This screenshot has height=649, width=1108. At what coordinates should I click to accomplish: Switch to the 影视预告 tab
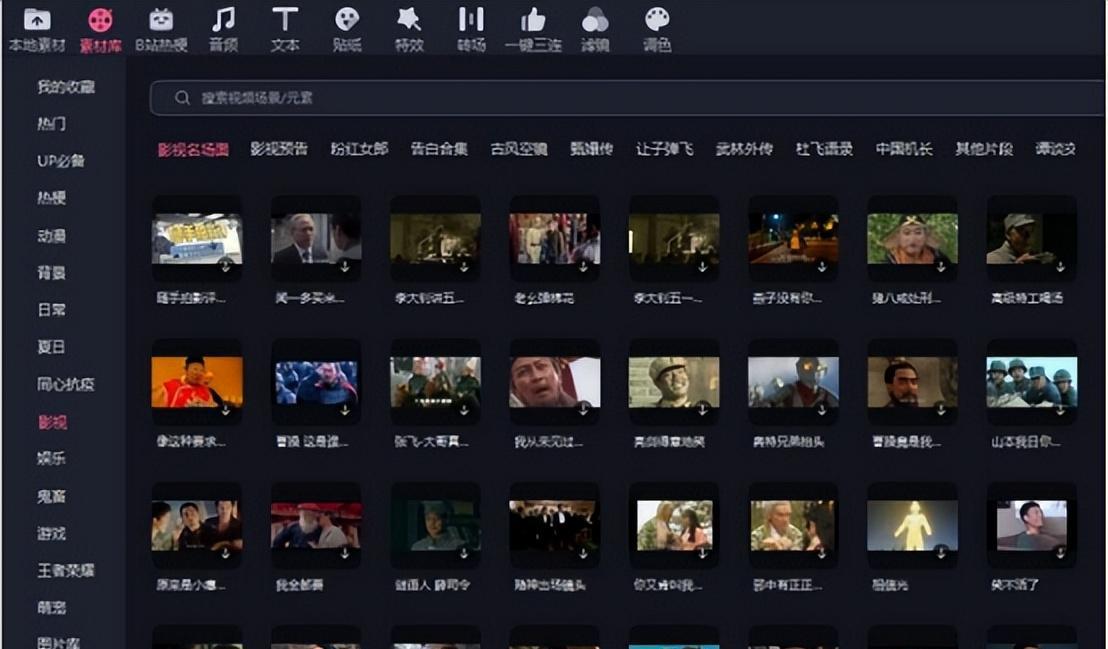coord(279,149)
